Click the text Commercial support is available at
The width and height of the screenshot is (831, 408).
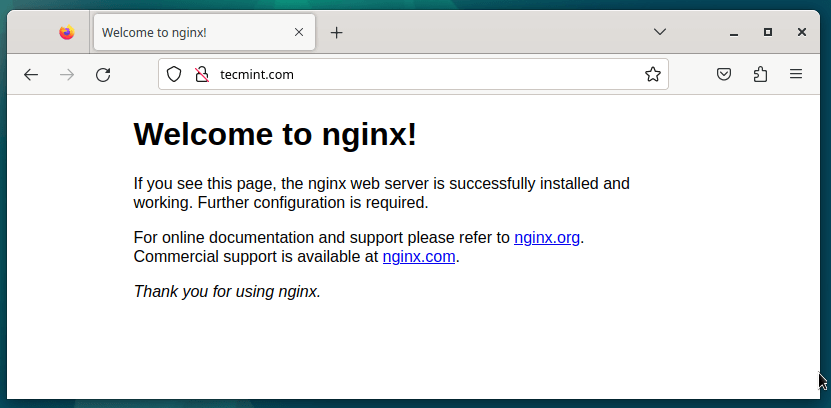coord(256,257)
